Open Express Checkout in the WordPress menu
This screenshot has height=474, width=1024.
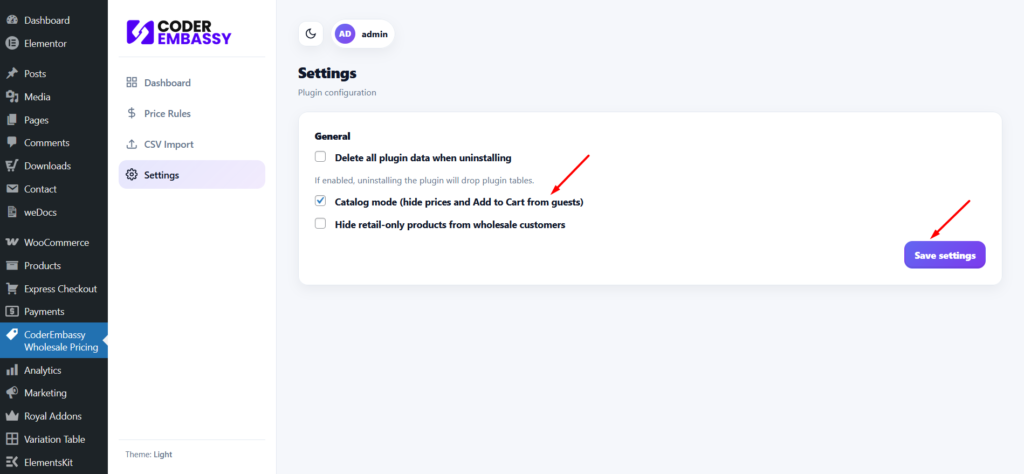[60, 288]
